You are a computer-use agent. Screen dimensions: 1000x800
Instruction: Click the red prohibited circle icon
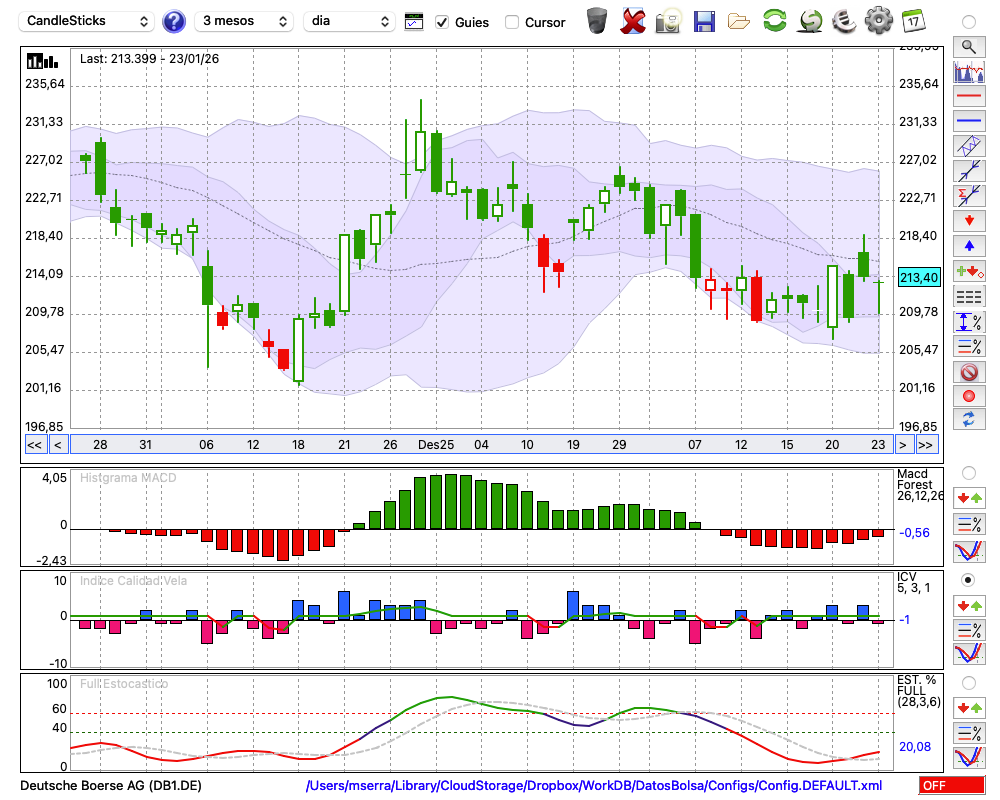[x=969, y=372]
